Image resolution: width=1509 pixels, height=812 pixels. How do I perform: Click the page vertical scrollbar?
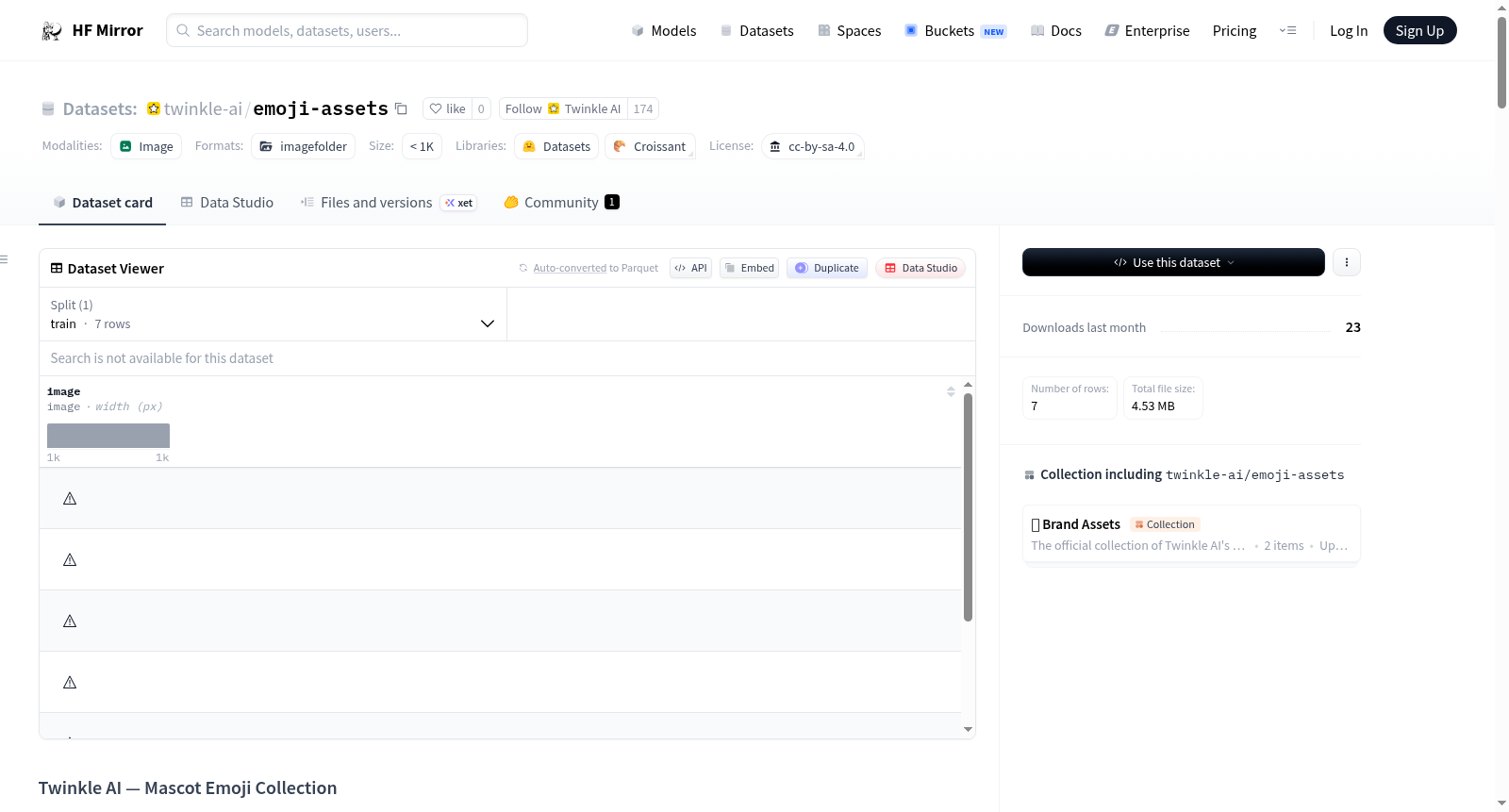tap(1501, 61)
